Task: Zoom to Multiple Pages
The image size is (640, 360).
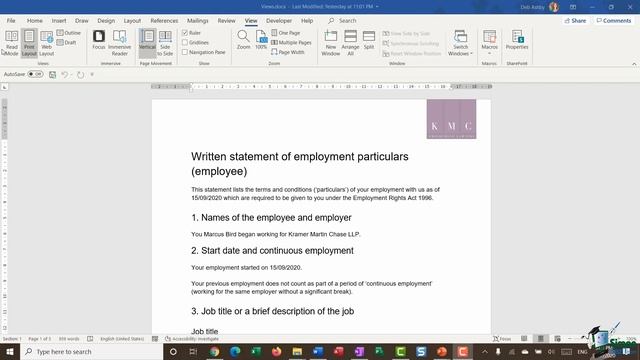Action: [x=291, y=42]
